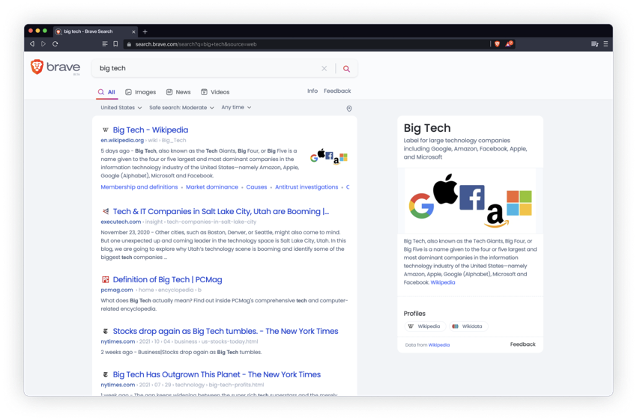This screenshot has width=638, height=420.
Task: Select the big tech - Brave Search browser tab
Action: click(x=94, y=31)
